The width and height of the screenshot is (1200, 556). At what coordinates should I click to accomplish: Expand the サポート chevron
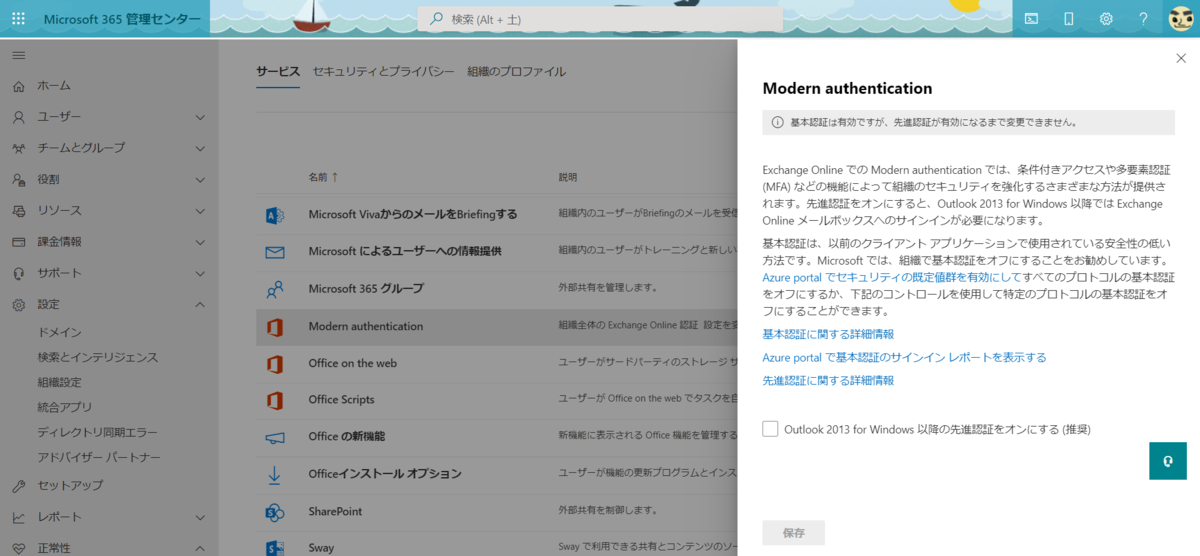tap(200, 273)
